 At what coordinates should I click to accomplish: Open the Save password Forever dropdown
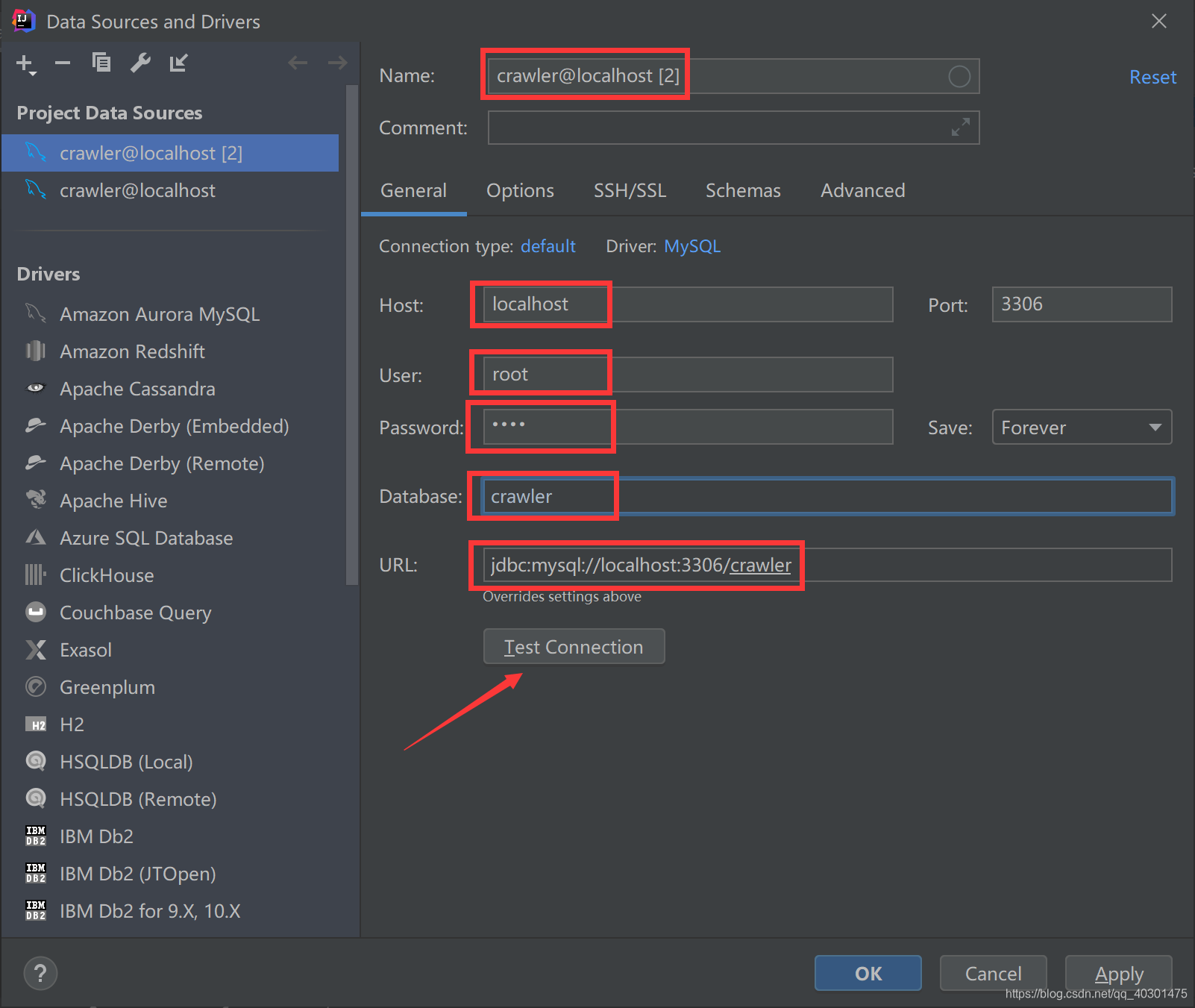point(1082,427)
